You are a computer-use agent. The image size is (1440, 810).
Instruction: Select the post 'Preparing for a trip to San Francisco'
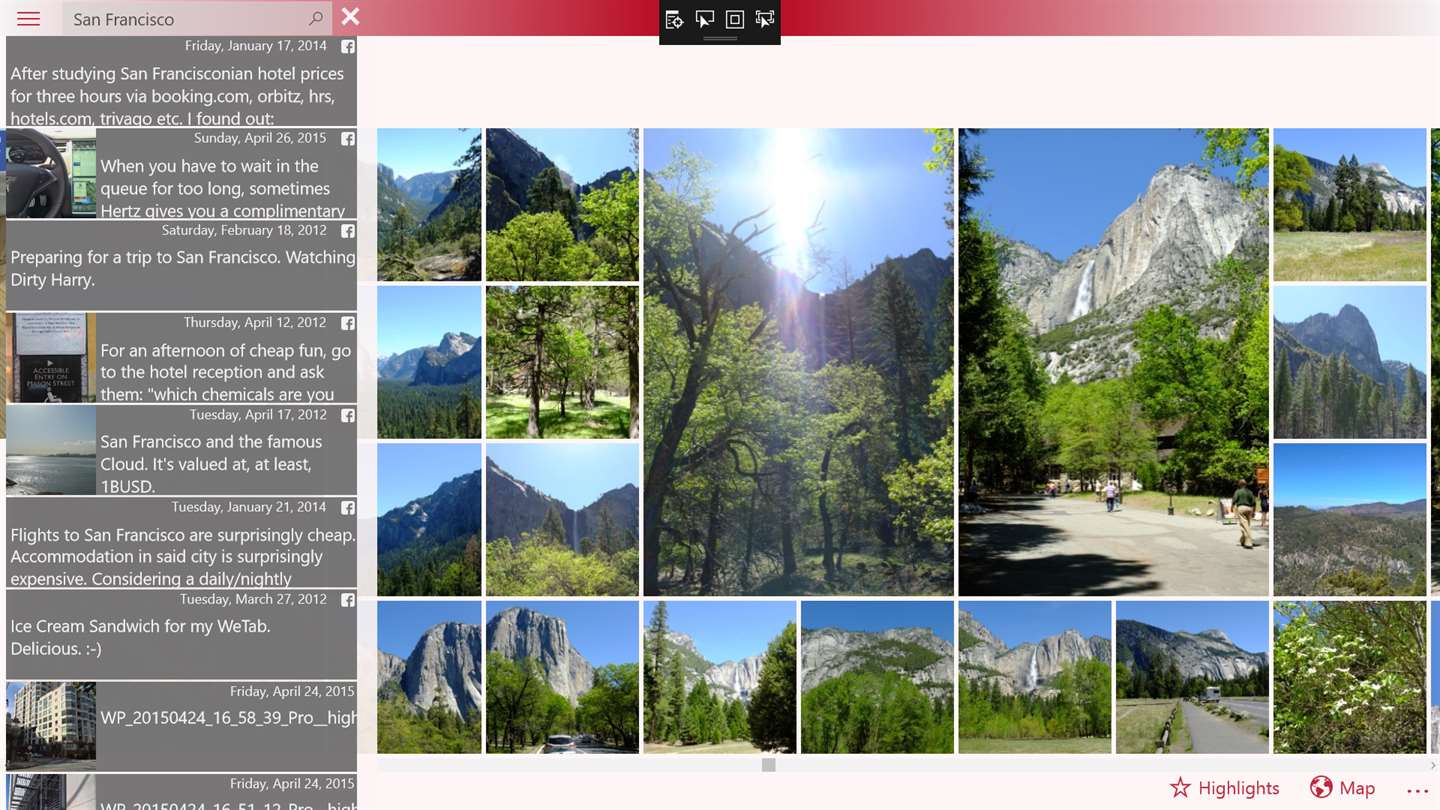pyautogui.click(x=181, y=265)
